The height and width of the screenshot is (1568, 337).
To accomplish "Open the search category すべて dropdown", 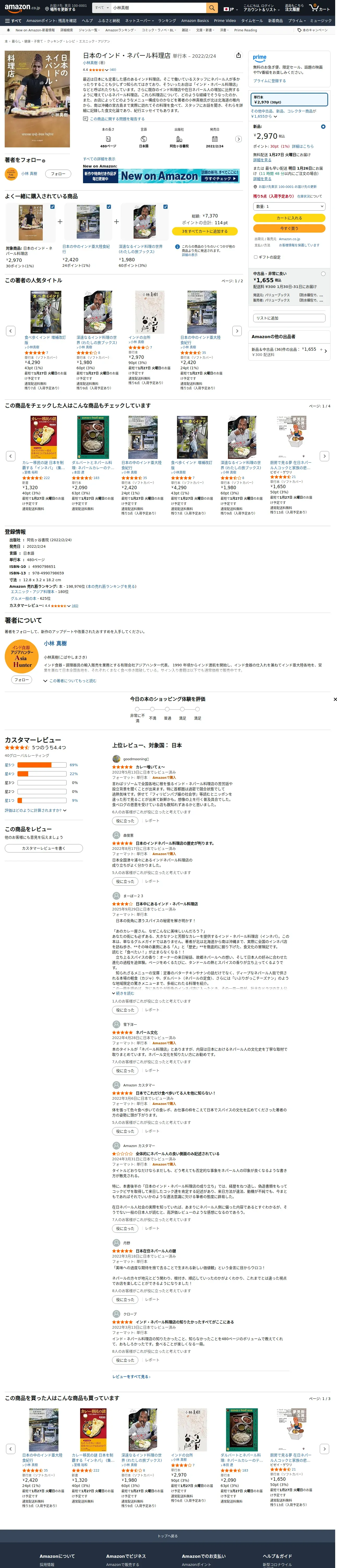I will 101,8.
